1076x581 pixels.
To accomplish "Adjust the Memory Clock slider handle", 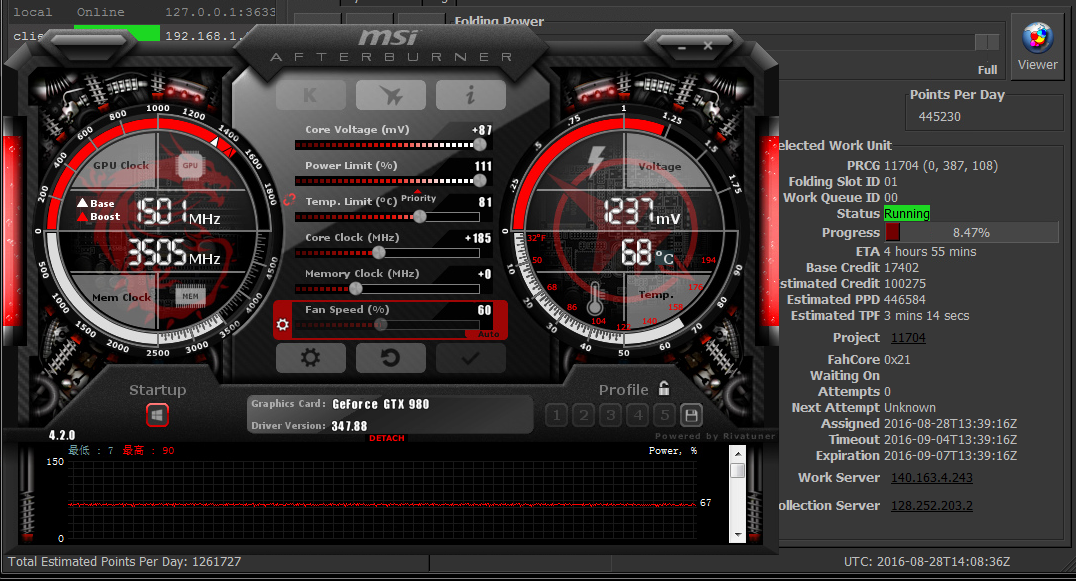I will (x=355, y=289).
